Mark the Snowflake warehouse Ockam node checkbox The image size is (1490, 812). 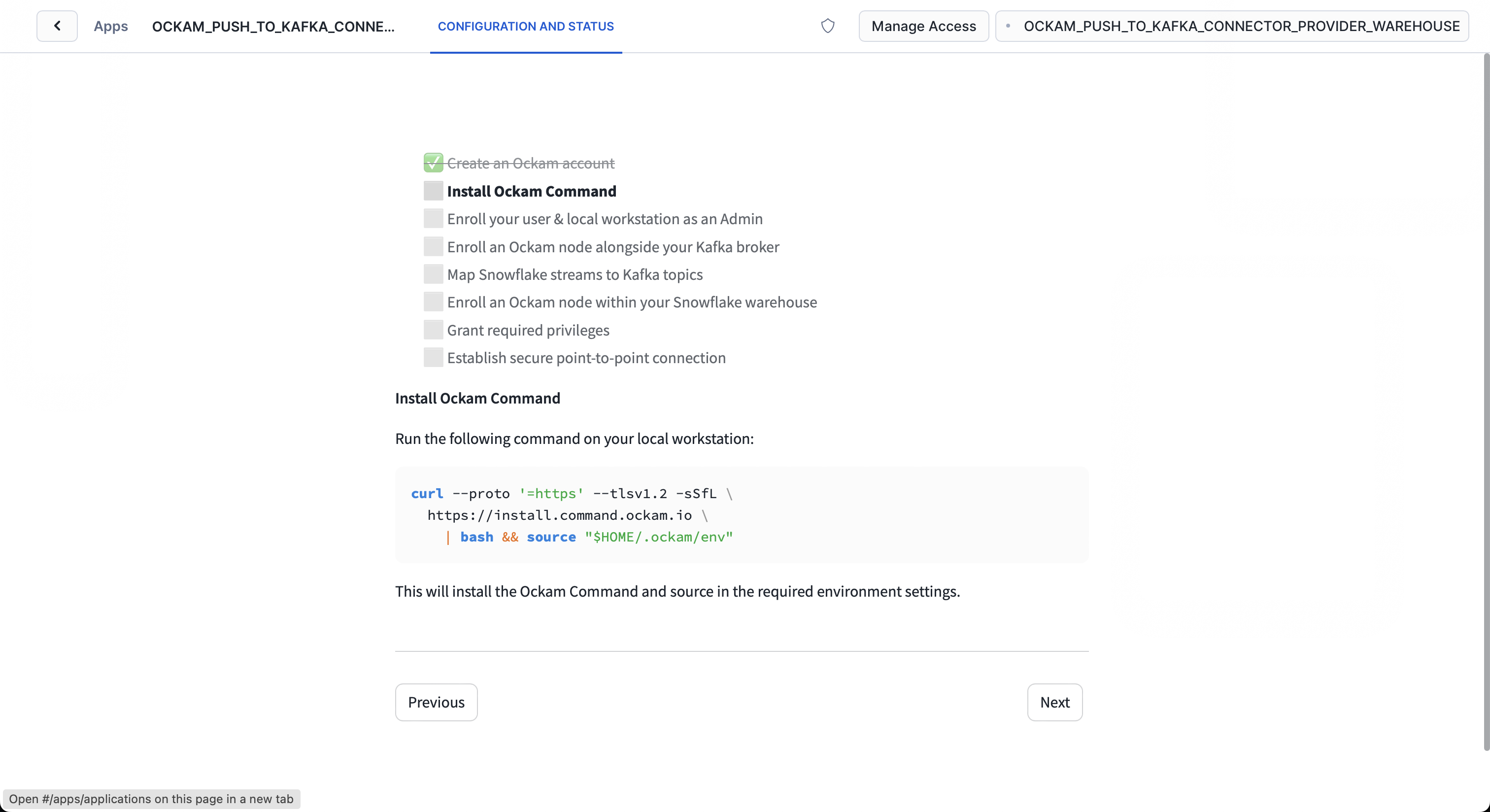[x=433, y=302]
